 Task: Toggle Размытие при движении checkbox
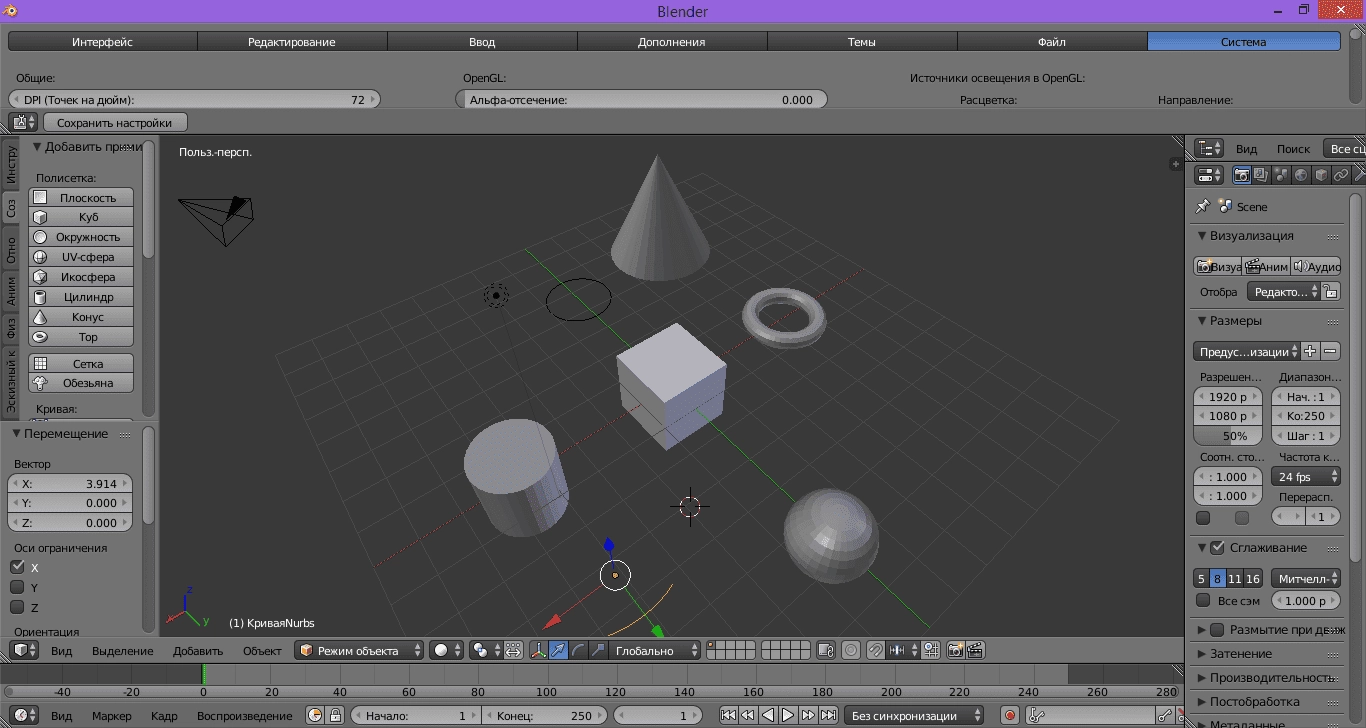1217,630
